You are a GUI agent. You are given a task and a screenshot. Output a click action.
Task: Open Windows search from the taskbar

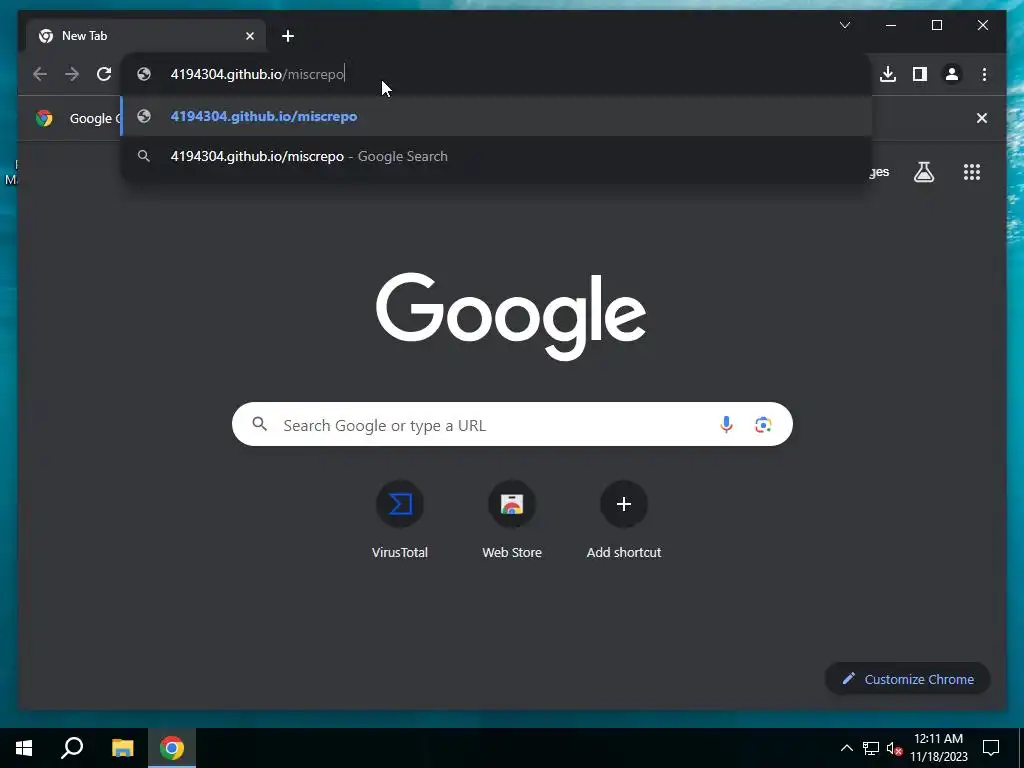[72, 748]
